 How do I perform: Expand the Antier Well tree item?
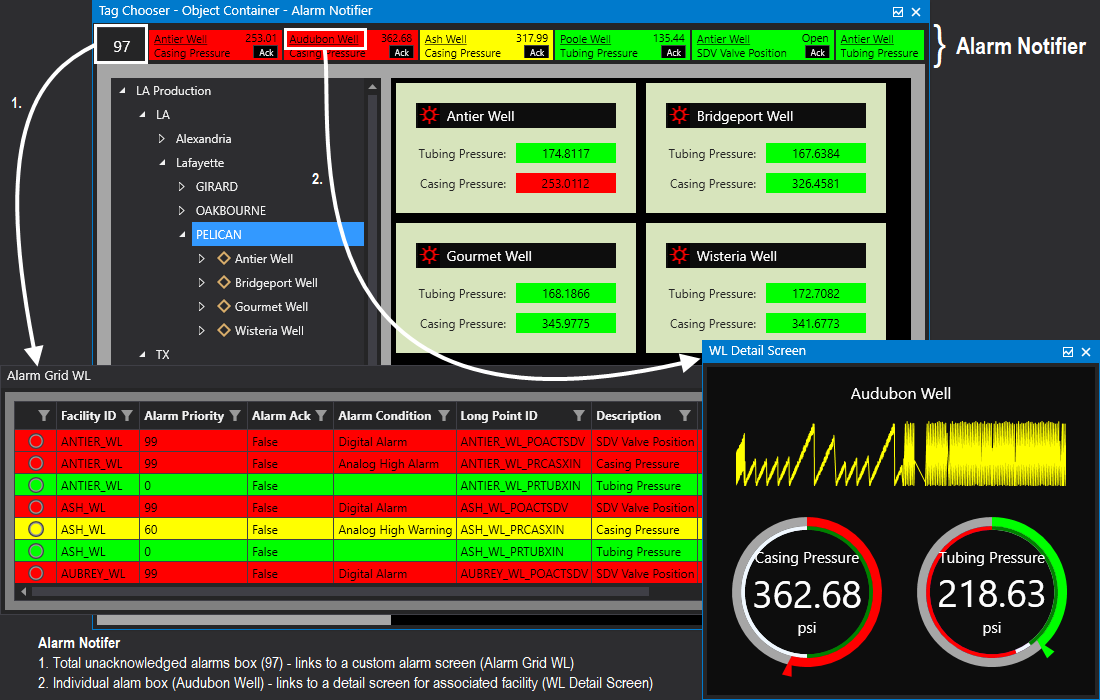[x=201, y=258]
